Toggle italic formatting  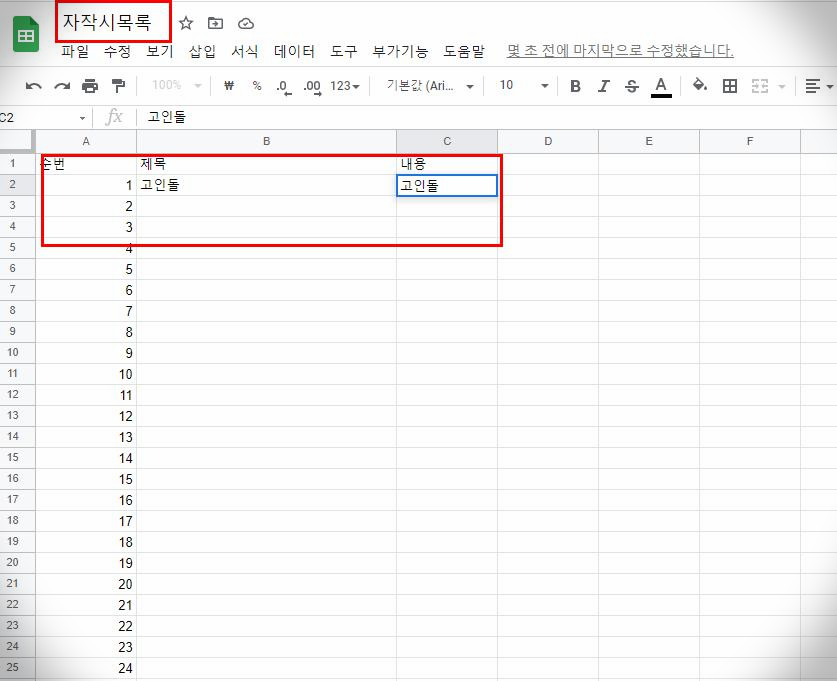pyautogui.click(x=604, y=86)
